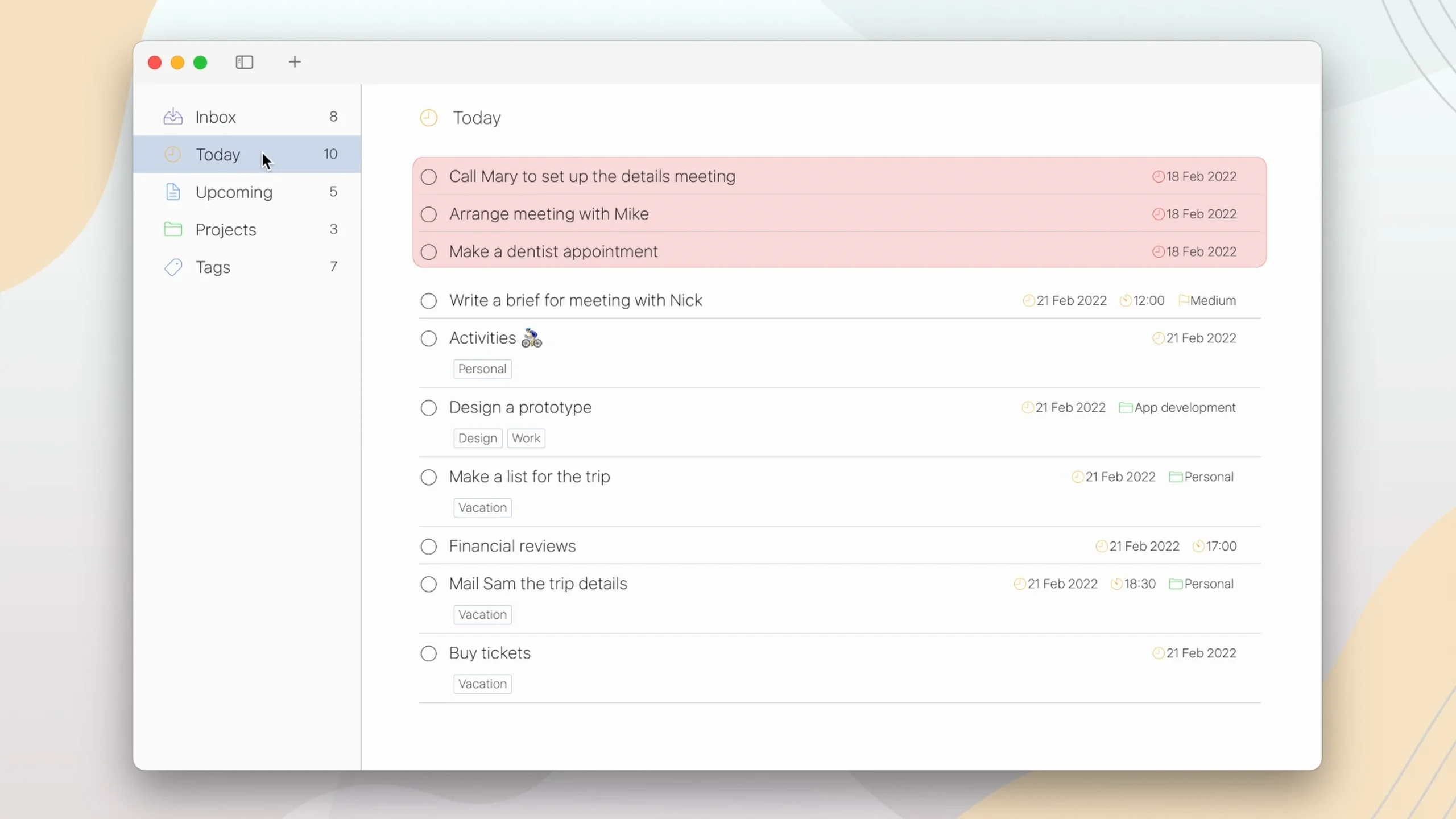Screen dimensions: 1456x819
Task: Click the Personal tag under Activities
Action: 482,369
